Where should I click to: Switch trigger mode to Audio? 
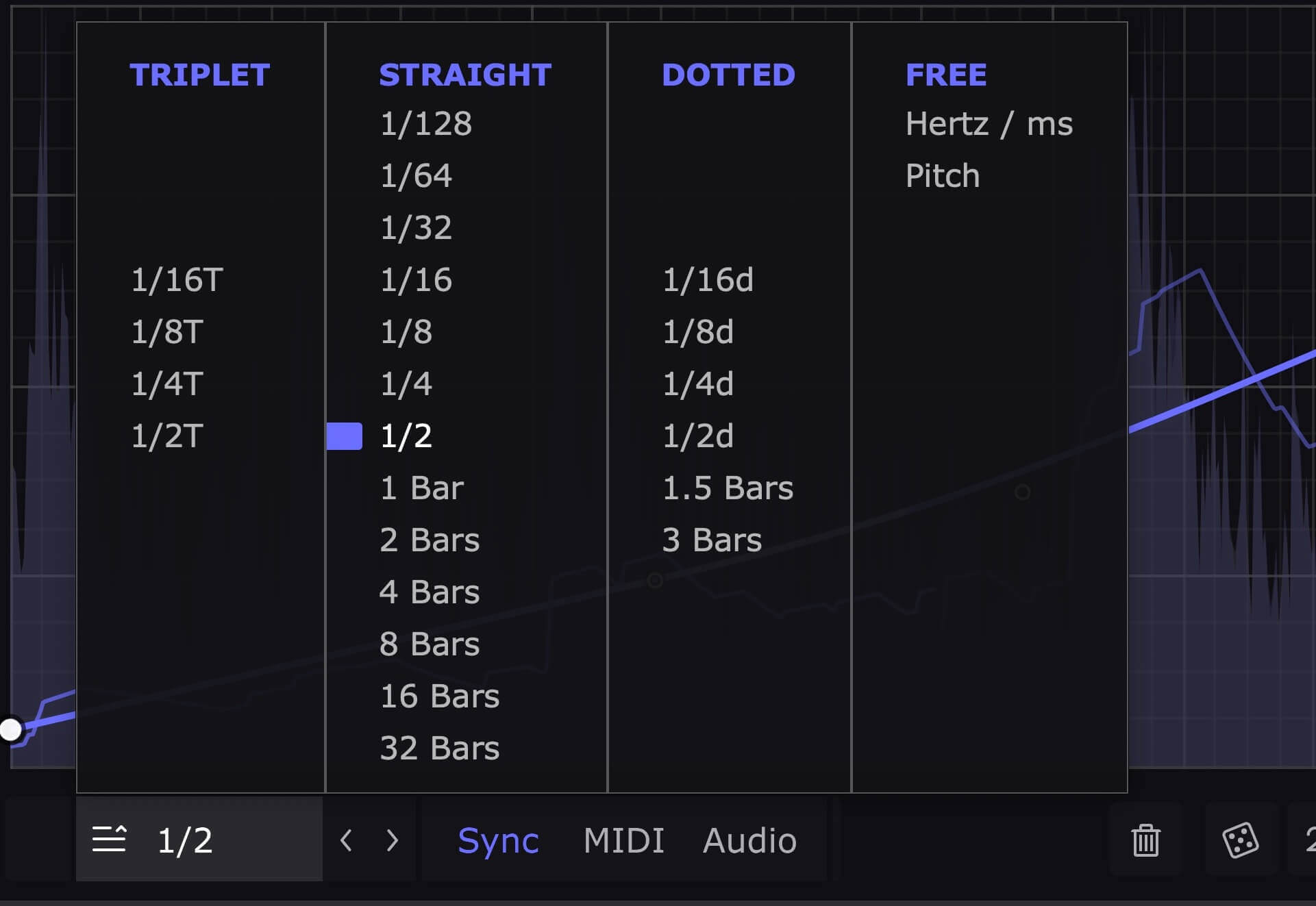(749, 840)
